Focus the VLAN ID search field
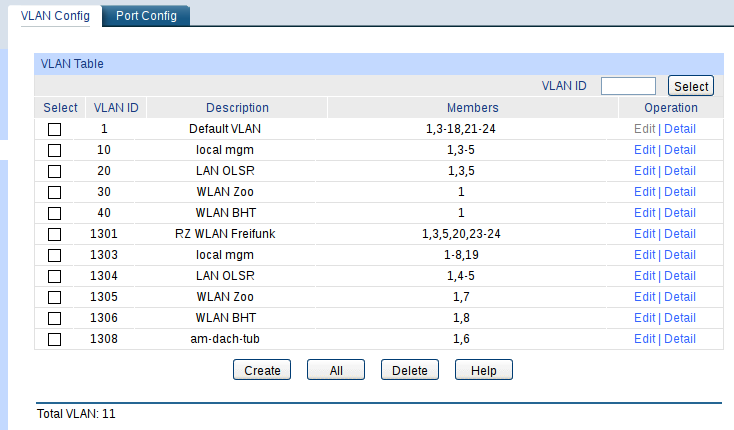This screenshot has height=430, width=734. tap(628, 86)
